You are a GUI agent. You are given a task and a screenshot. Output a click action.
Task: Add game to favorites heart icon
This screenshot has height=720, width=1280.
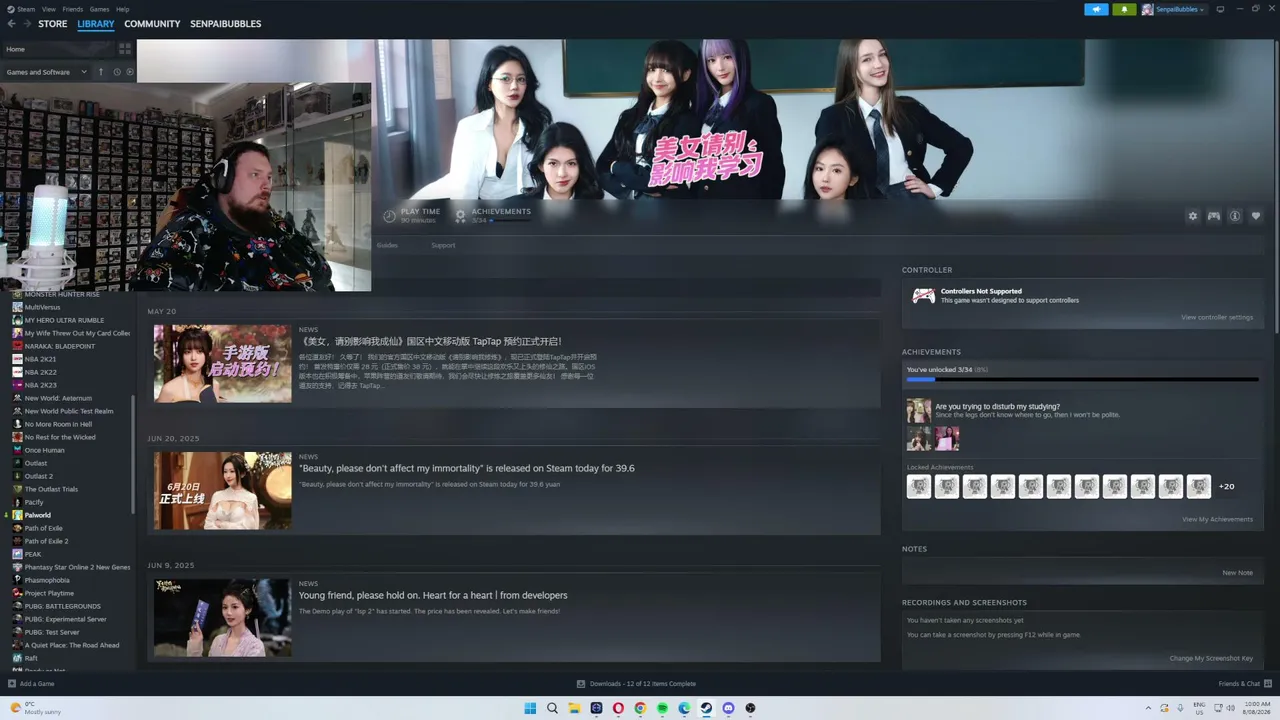[x=1256, y=216]
